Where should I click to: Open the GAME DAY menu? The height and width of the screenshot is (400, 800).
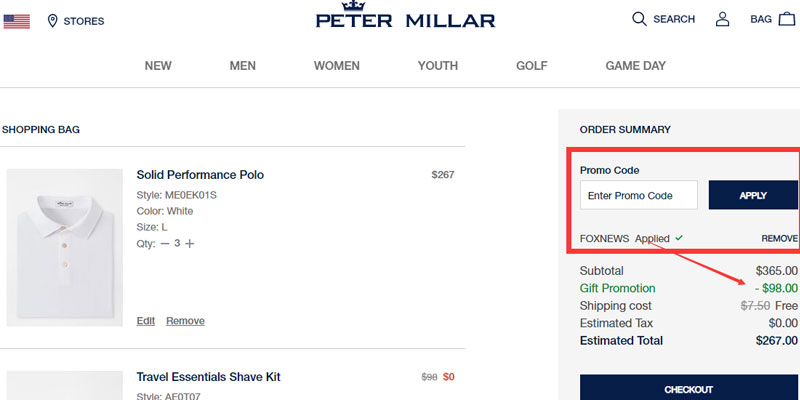[x=635, y=66]
